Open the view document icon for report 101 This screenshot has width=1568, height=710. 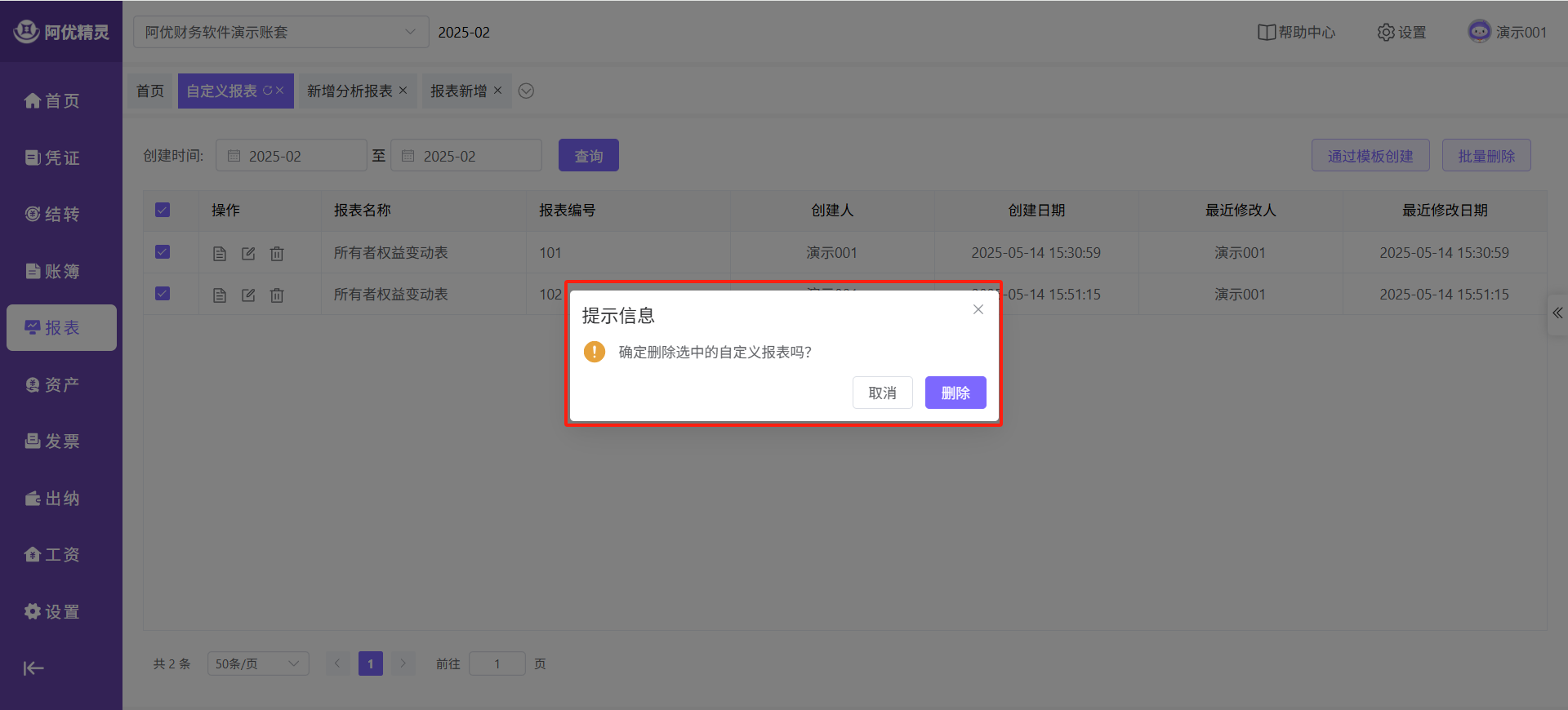(219, 254)
